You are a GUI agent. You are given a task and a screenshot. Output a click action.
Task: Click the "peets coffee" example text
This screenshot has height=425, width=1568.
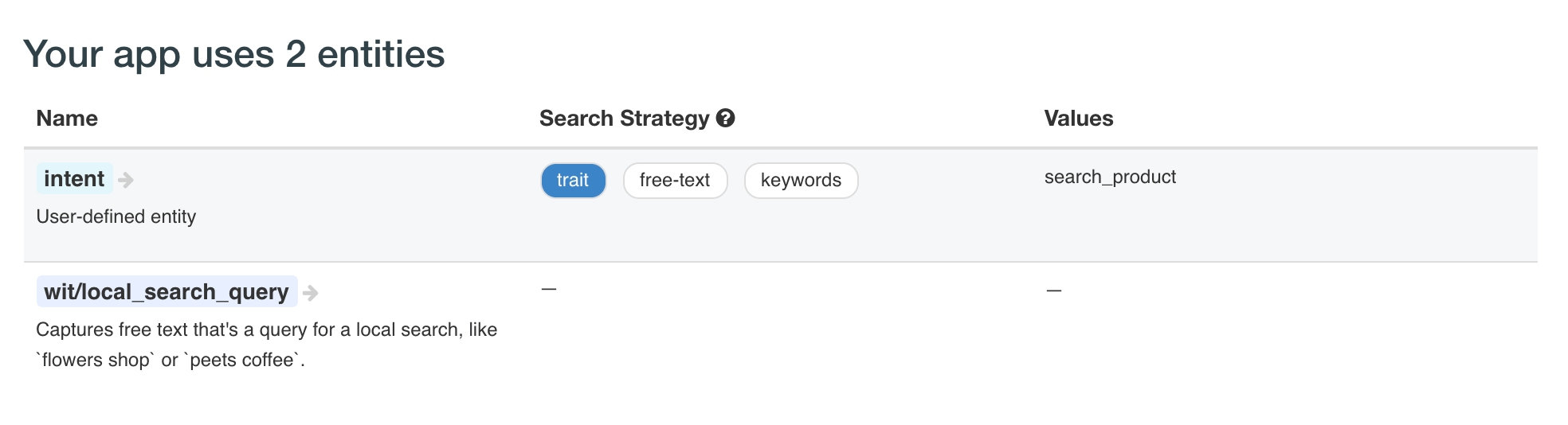tap(242, 360)
